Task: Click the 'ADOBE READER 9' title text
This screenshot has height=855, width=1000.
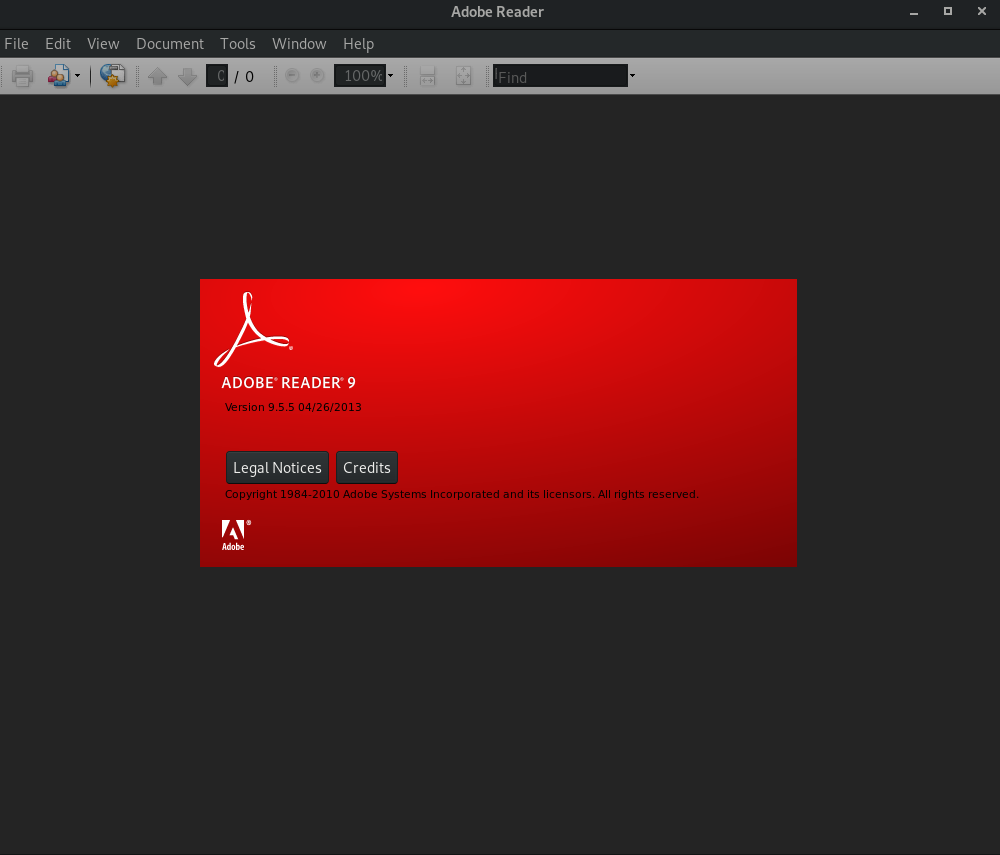Action: [x=288, y=383]
